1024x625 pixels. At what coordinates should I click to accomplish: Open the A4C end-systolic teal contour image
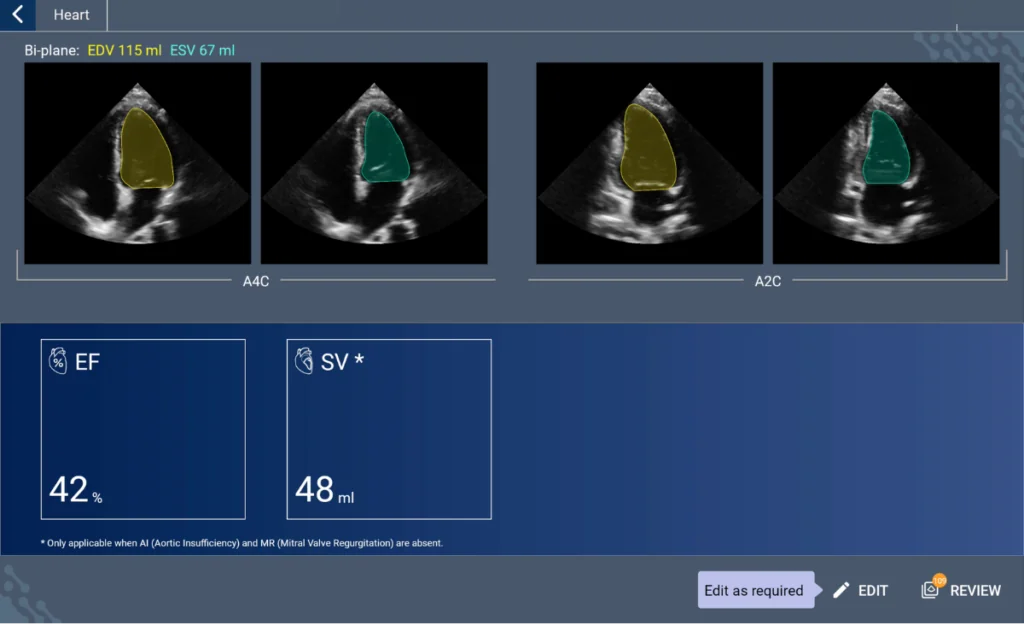[x=374, y=163]
